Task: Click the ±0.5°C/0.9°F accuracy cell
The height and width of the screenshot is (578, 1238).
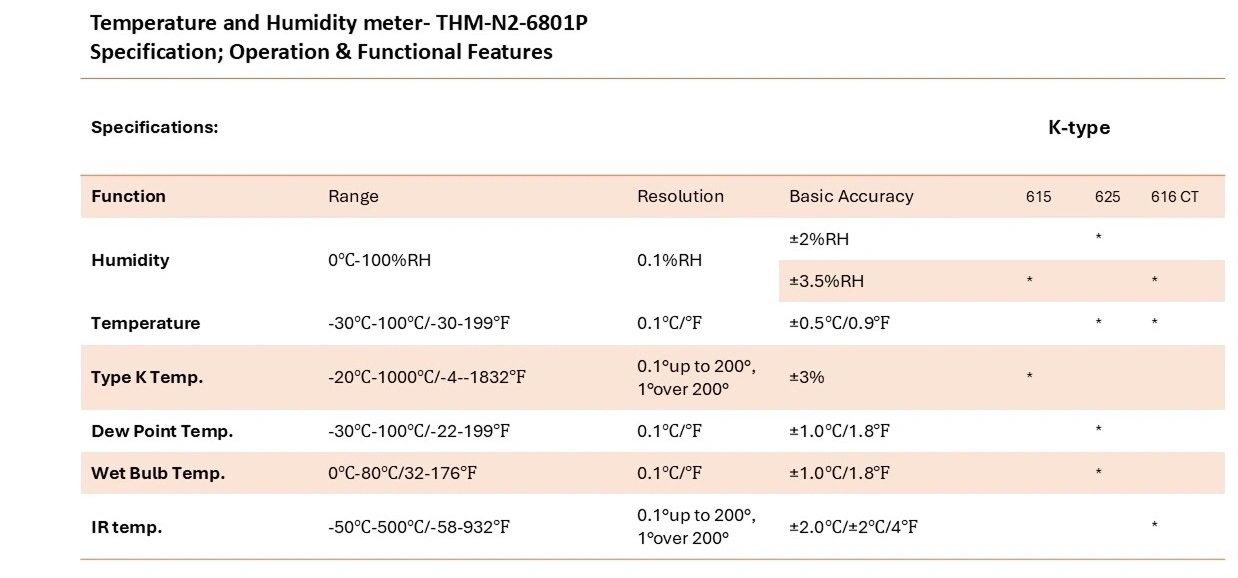Action: pos(839,323)
